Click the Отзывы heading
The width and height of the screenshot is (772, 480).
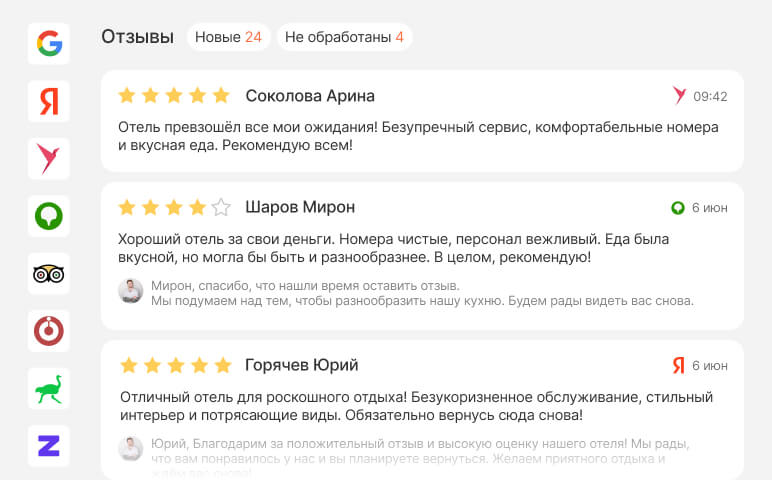[137, 37]
